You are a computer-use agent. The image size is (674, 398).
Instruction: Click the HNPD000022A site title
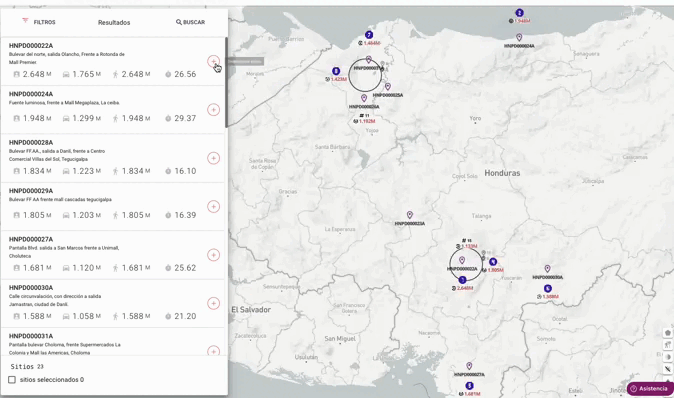coord(31,46)
